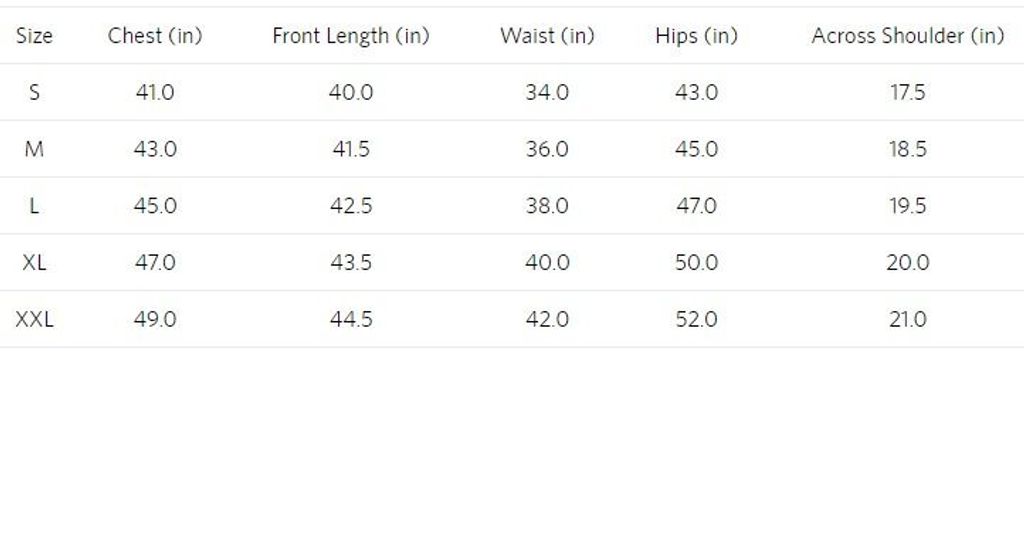Viewport: 1024px width, 559px height.
Task: Click the XXL size row label
Action: [x=34, y=320]
